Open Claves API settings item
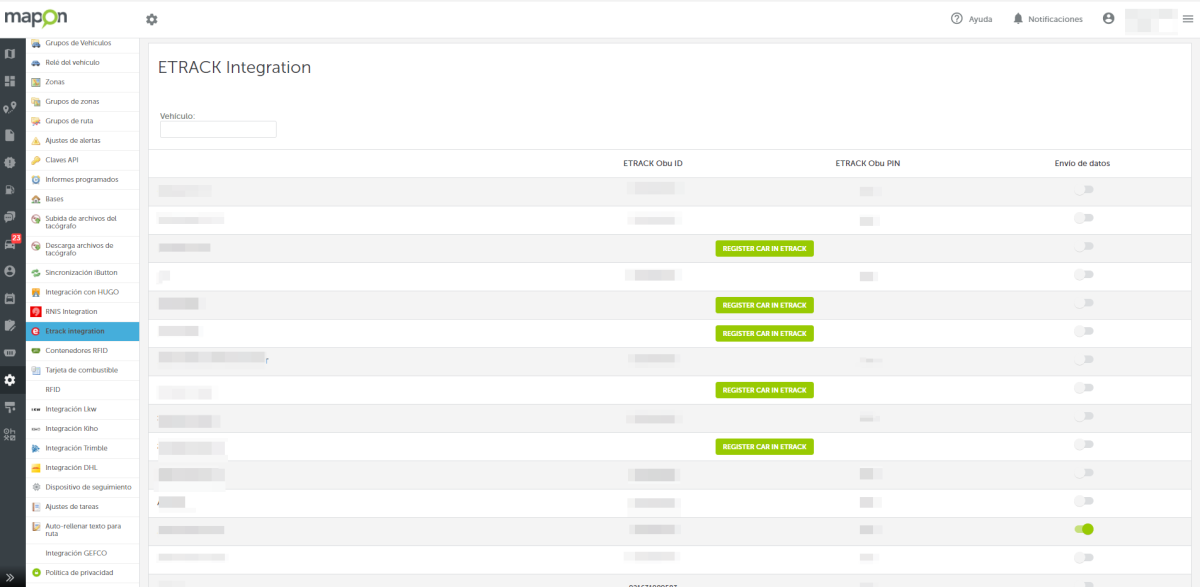 pyautogui.click(x=61, y=160)
